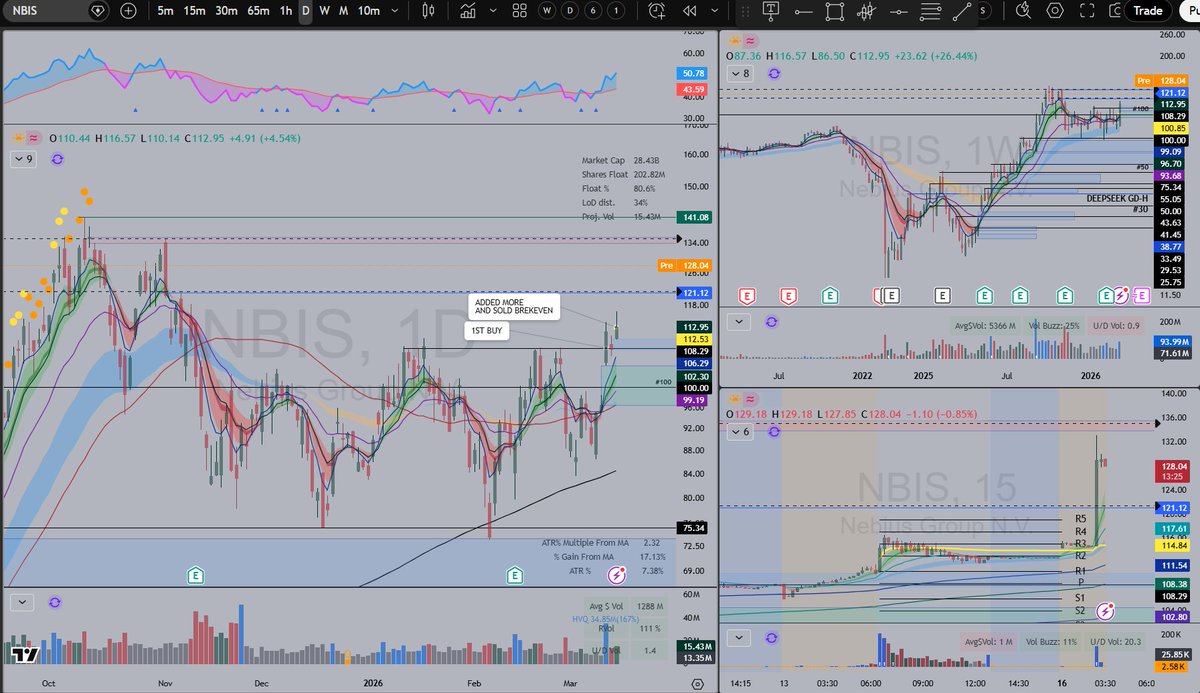Click the circled S button in toolbar
Image resolution: width=1200 pixels, height=693 pixels.
[985, 11]
